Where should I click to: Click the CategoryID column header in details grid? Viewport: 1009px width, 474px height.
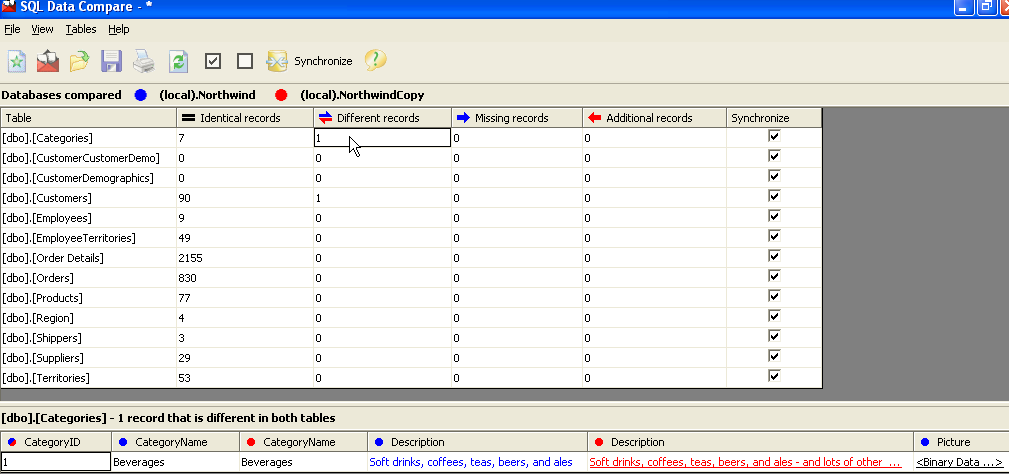click(x=56, y=442)
